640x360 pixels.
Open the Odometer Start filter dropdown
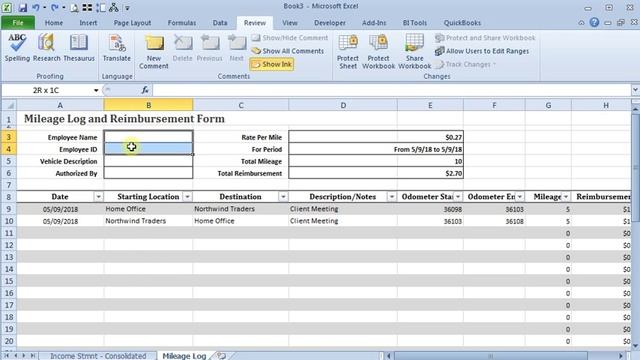pos(458,197)
